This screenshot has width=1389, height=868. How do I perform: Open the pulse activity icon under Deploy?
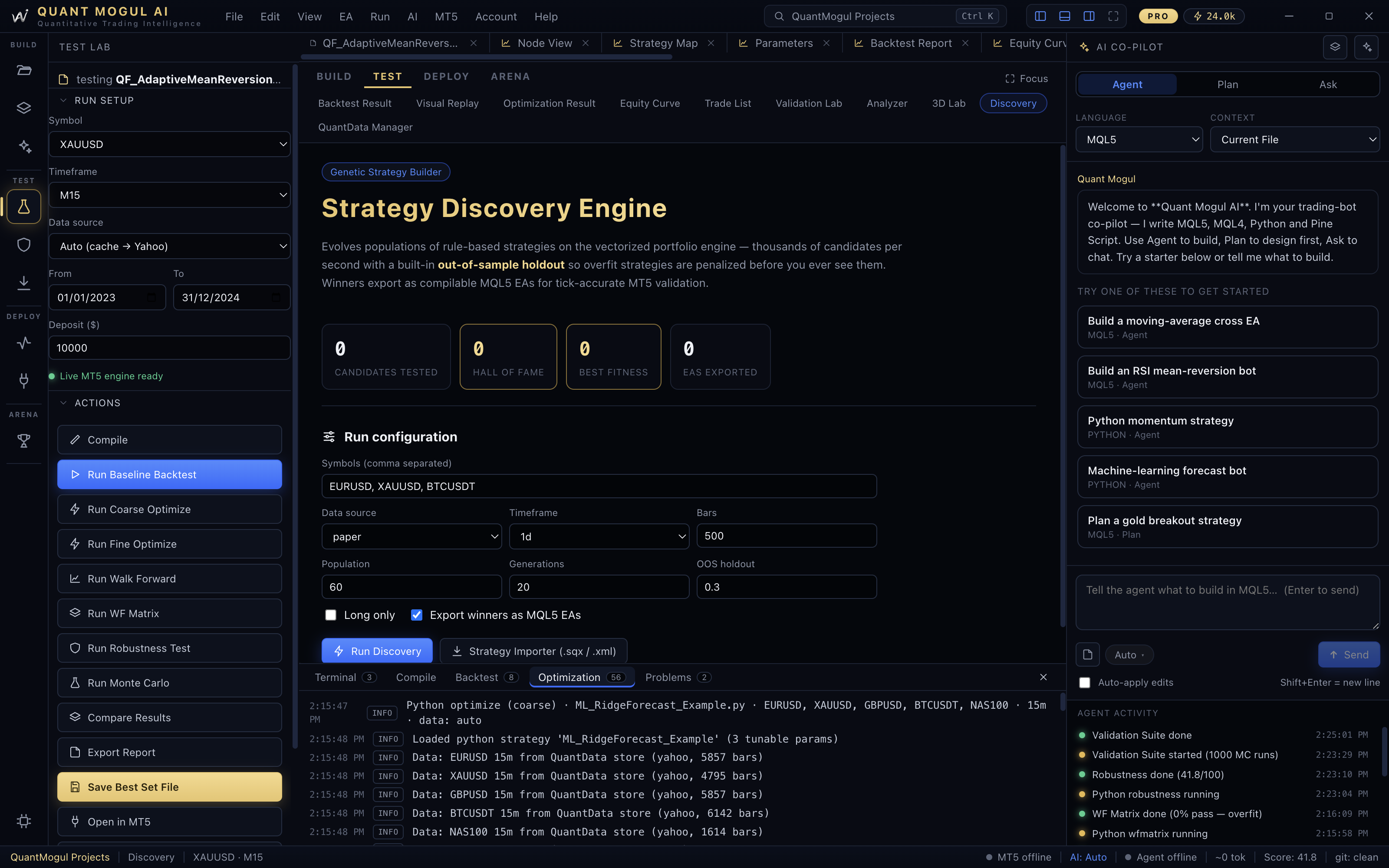coord(23,343)
